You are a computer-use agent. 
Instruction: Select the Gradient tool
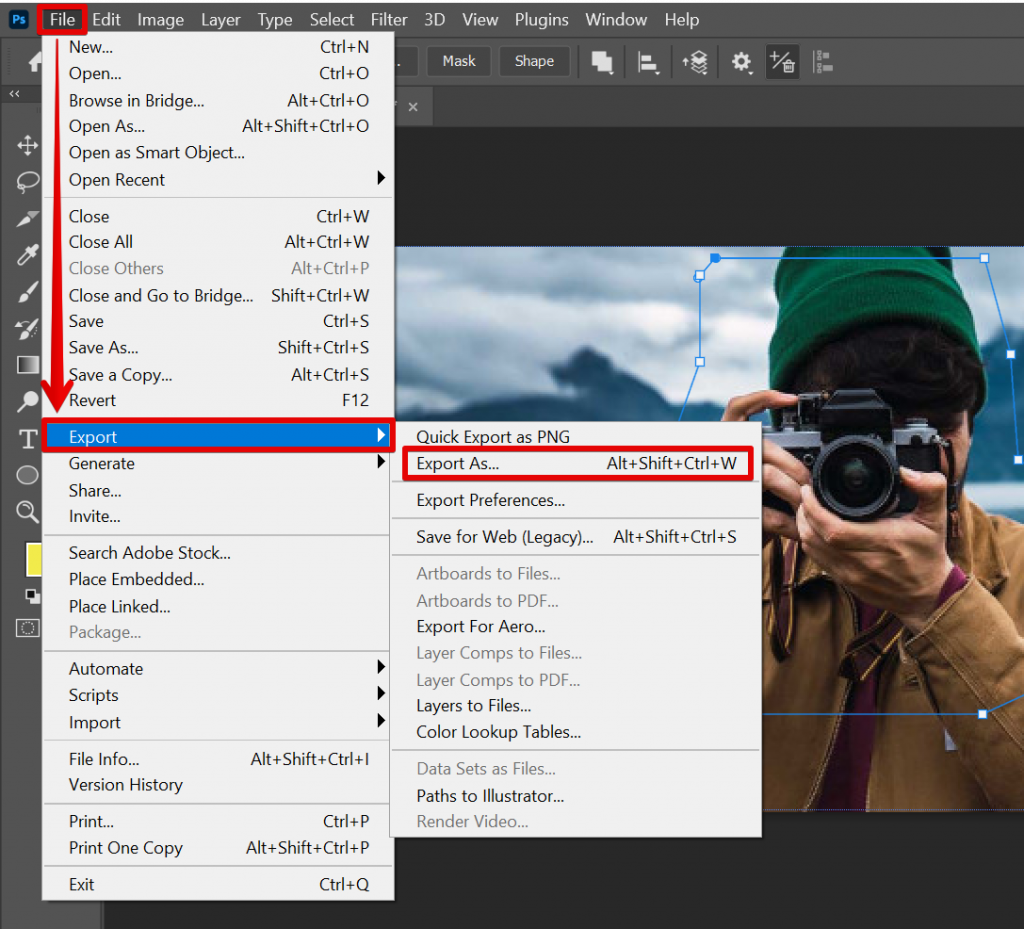point(27,365)
